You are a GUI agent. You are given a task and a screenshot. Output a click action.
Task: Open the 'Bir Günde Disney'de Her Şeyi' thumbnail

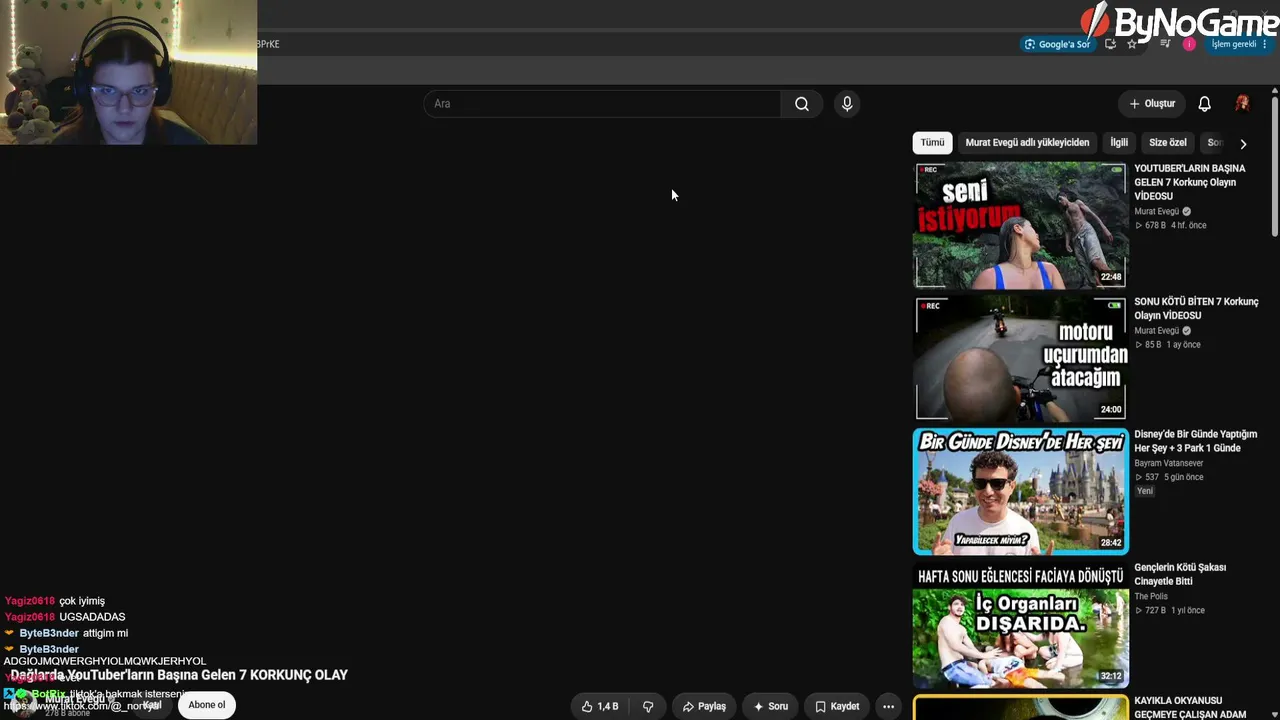coord(1020,491)
